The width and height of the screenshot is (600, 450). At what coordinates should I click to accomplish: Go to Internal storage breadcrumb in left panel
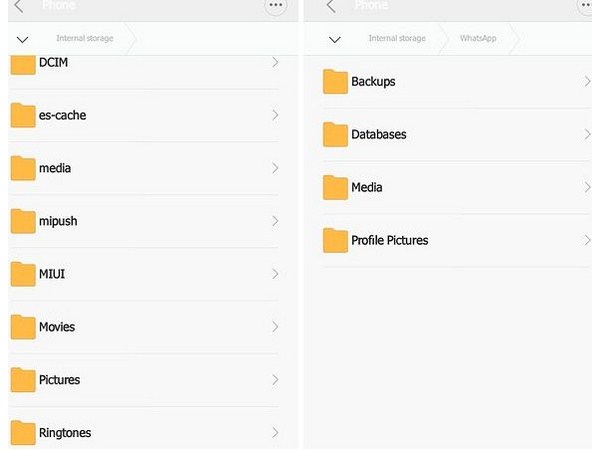(x=84, y=39)
